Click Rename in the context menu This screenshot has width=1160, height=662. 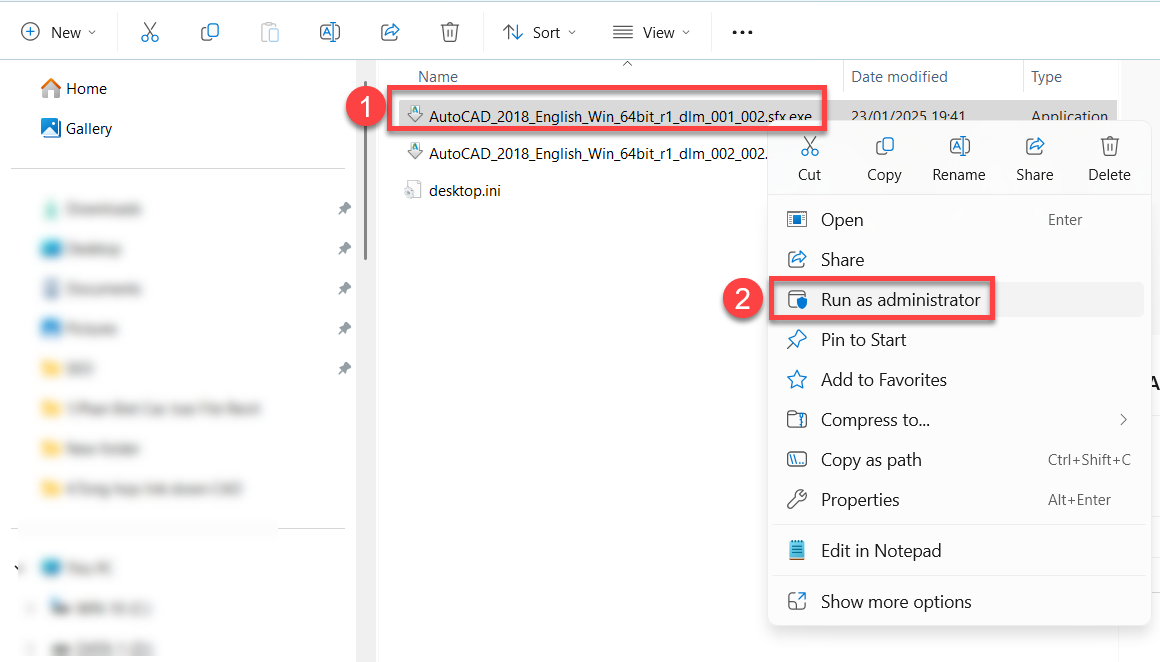click(959, 159)
